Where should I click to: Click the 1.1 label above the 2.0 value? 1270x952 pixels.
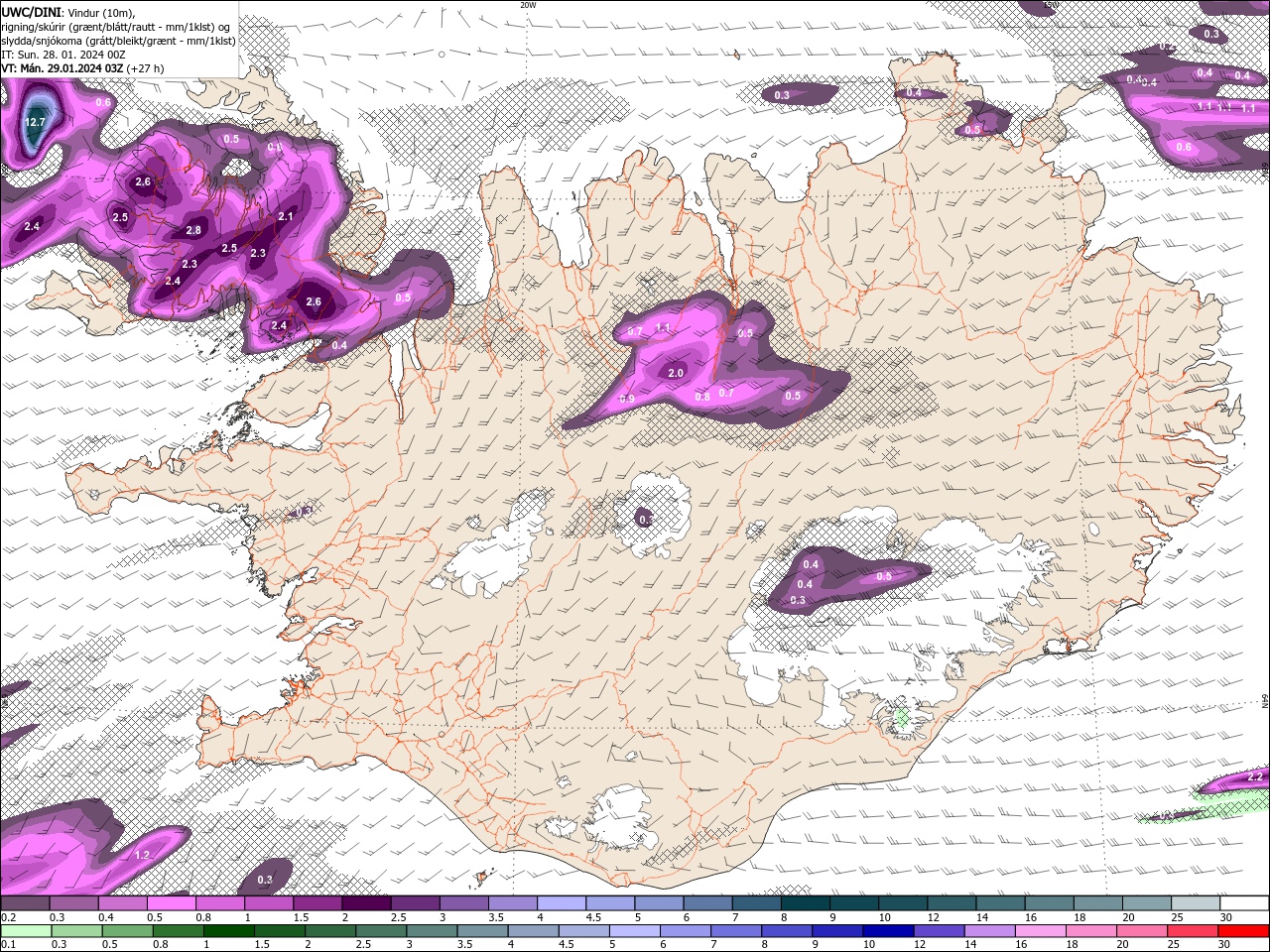tap(664, 328)
